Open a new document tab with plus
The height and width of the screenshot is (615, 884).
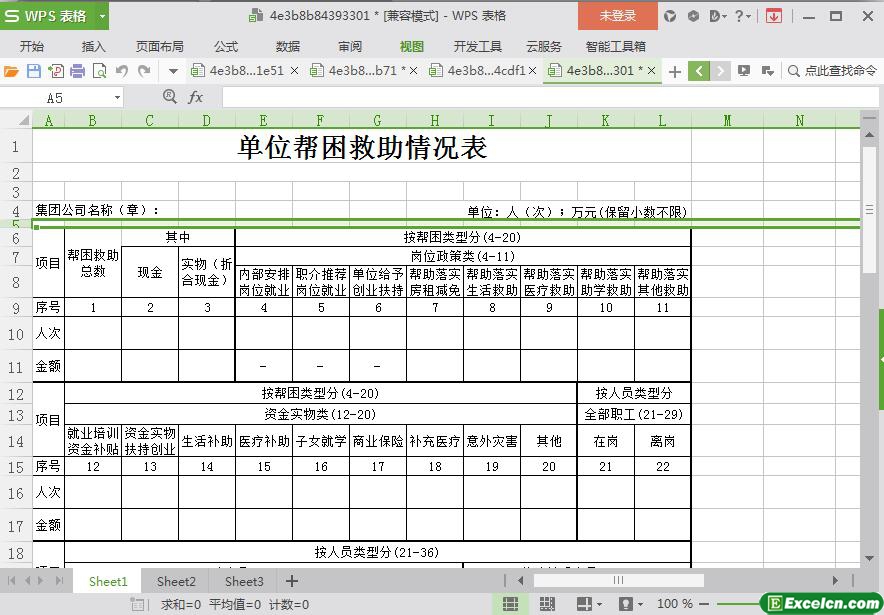tap(675, 71)
